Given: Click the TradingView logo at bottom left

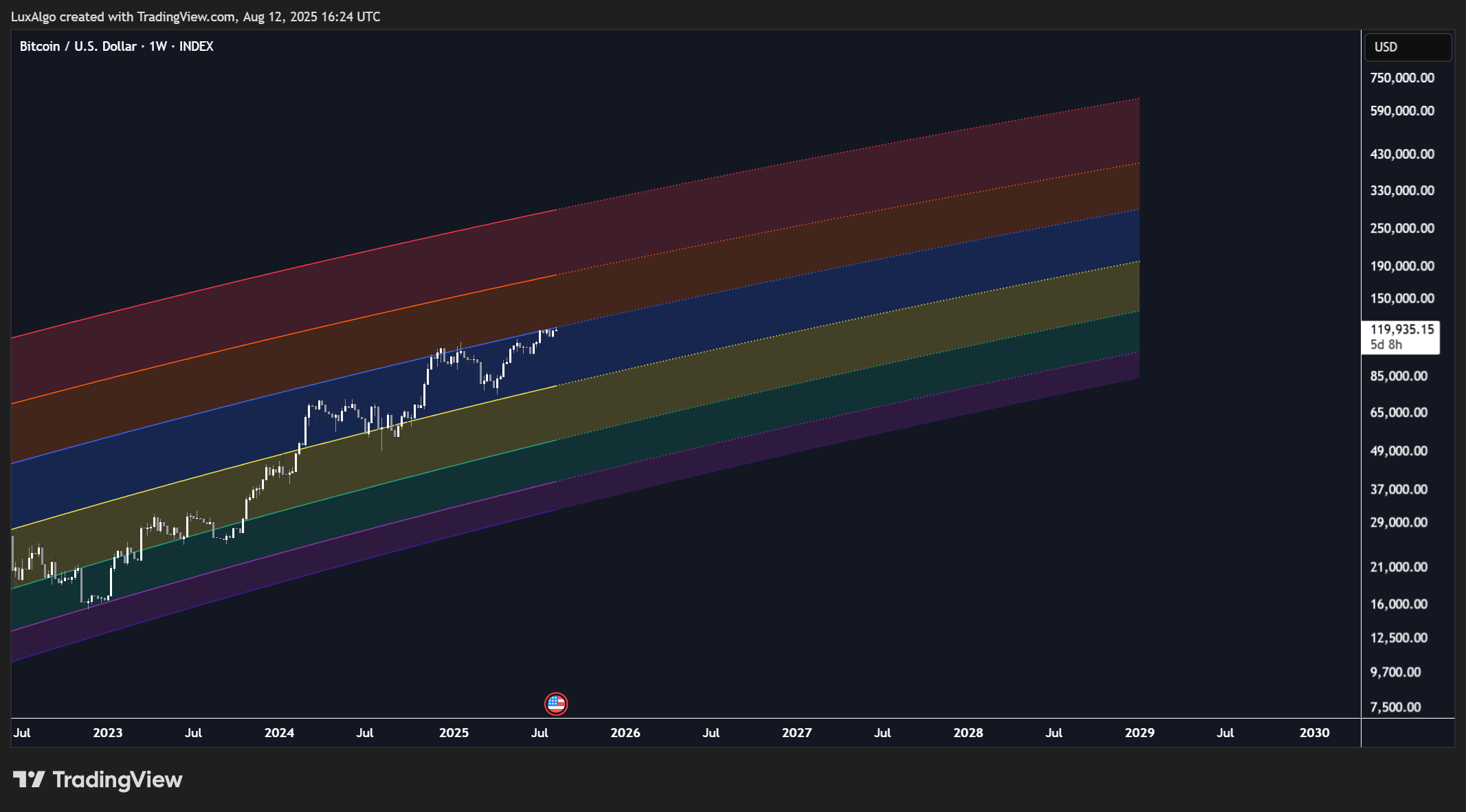Looking at the screenshot, I should [98, 780].
